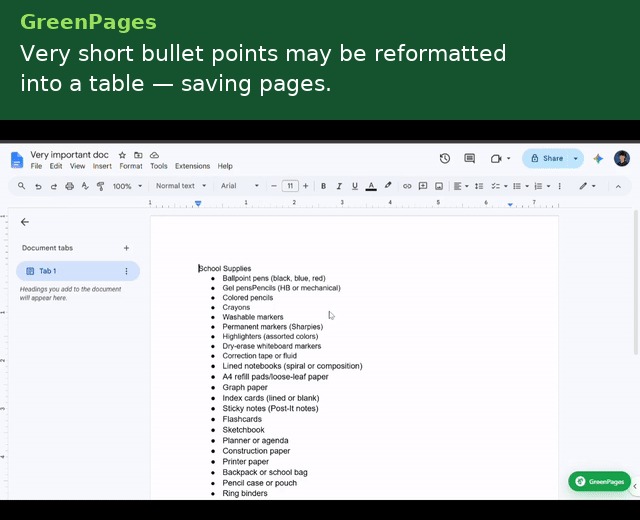Print the document

[x=69, y=186]
